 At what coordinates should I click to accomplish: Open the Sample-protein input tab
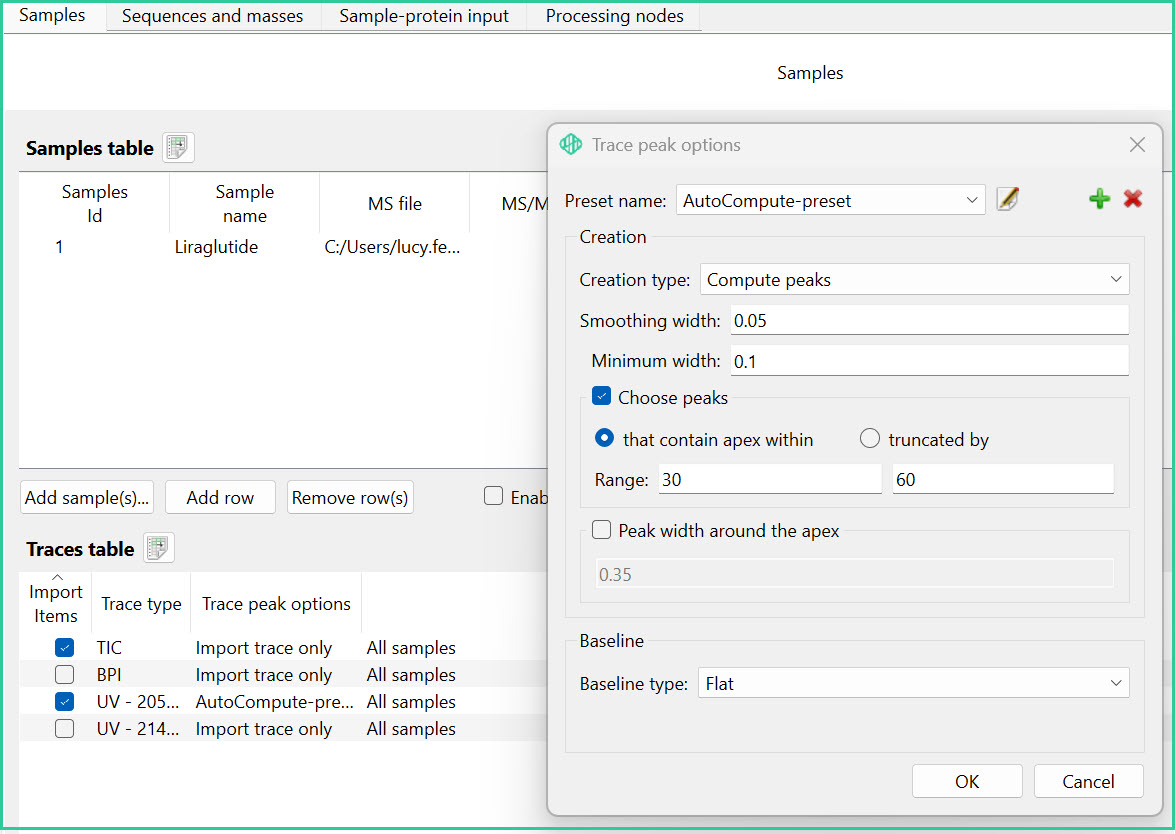(x=424, y=16)
